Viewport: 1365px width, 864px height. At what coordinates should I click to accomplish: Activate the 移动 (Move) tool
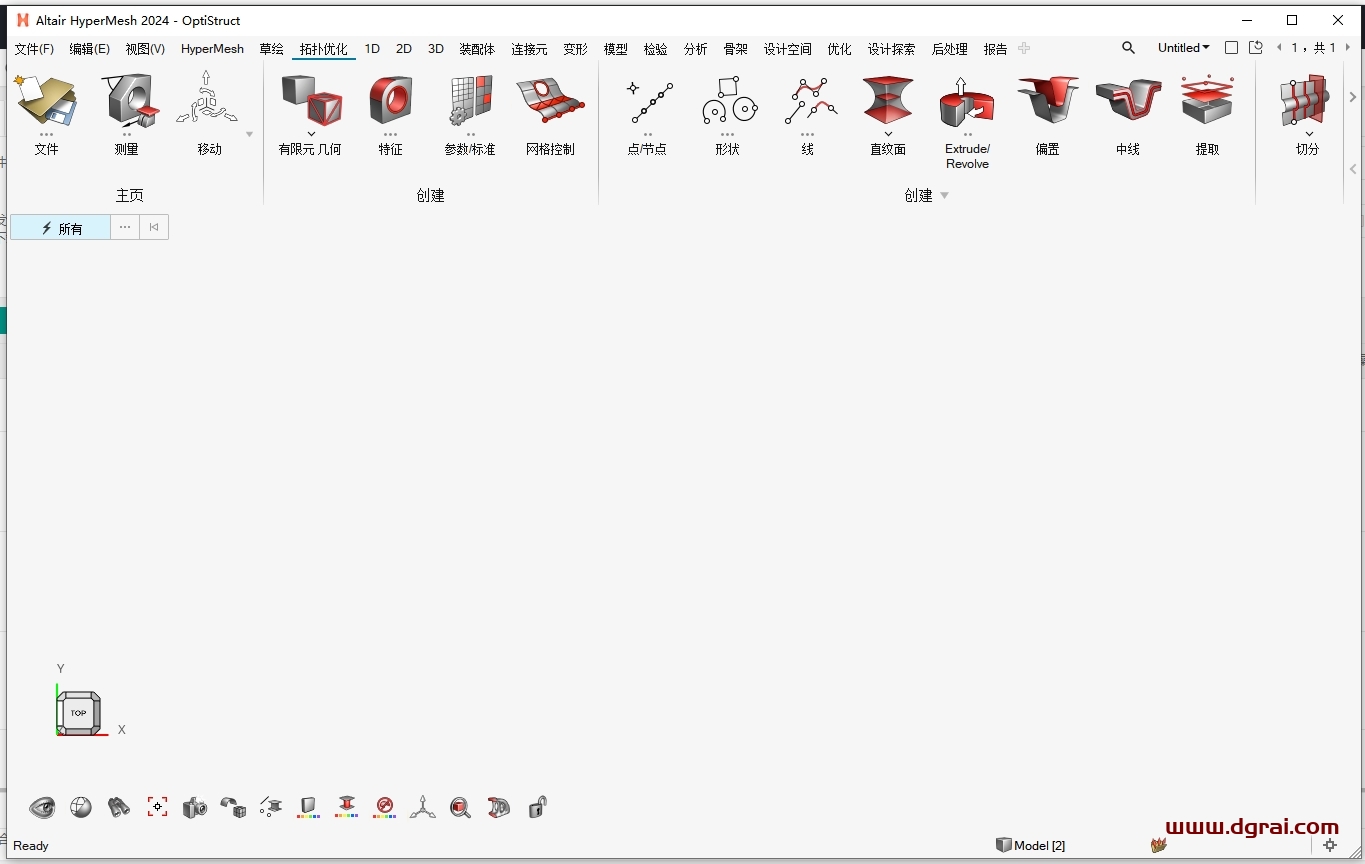click(207, 99)
